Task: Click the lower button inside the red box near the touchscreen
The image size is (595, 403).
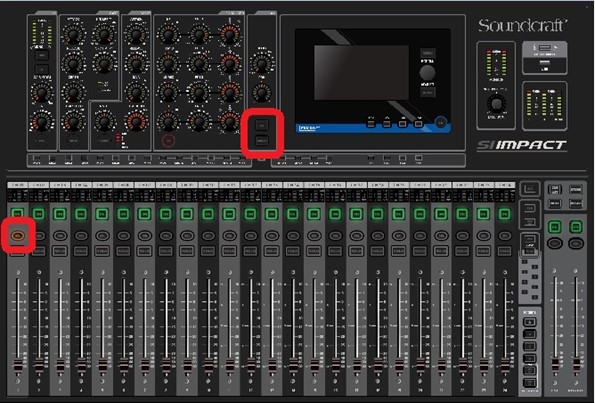Action: (x=262, y=141)
